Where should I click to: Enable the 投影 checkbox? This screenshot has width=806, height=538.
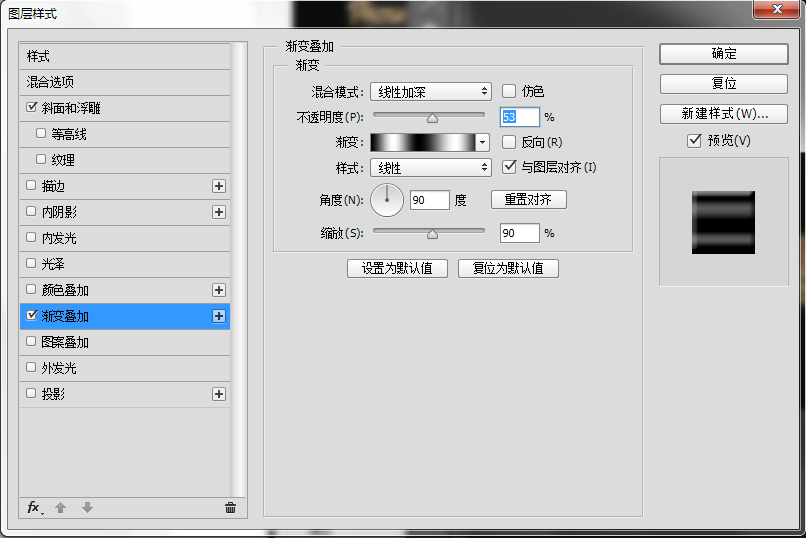[x=31, y=394]
